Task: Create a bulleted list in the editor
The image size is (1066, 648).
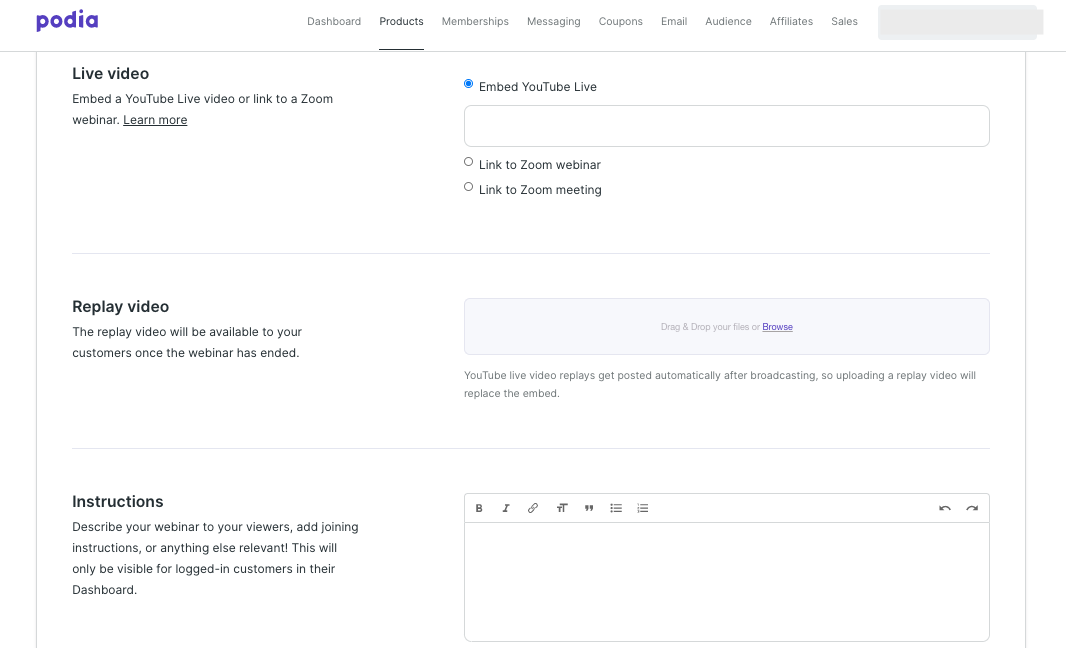Action: pyautogui.click(x=616, y=508)
